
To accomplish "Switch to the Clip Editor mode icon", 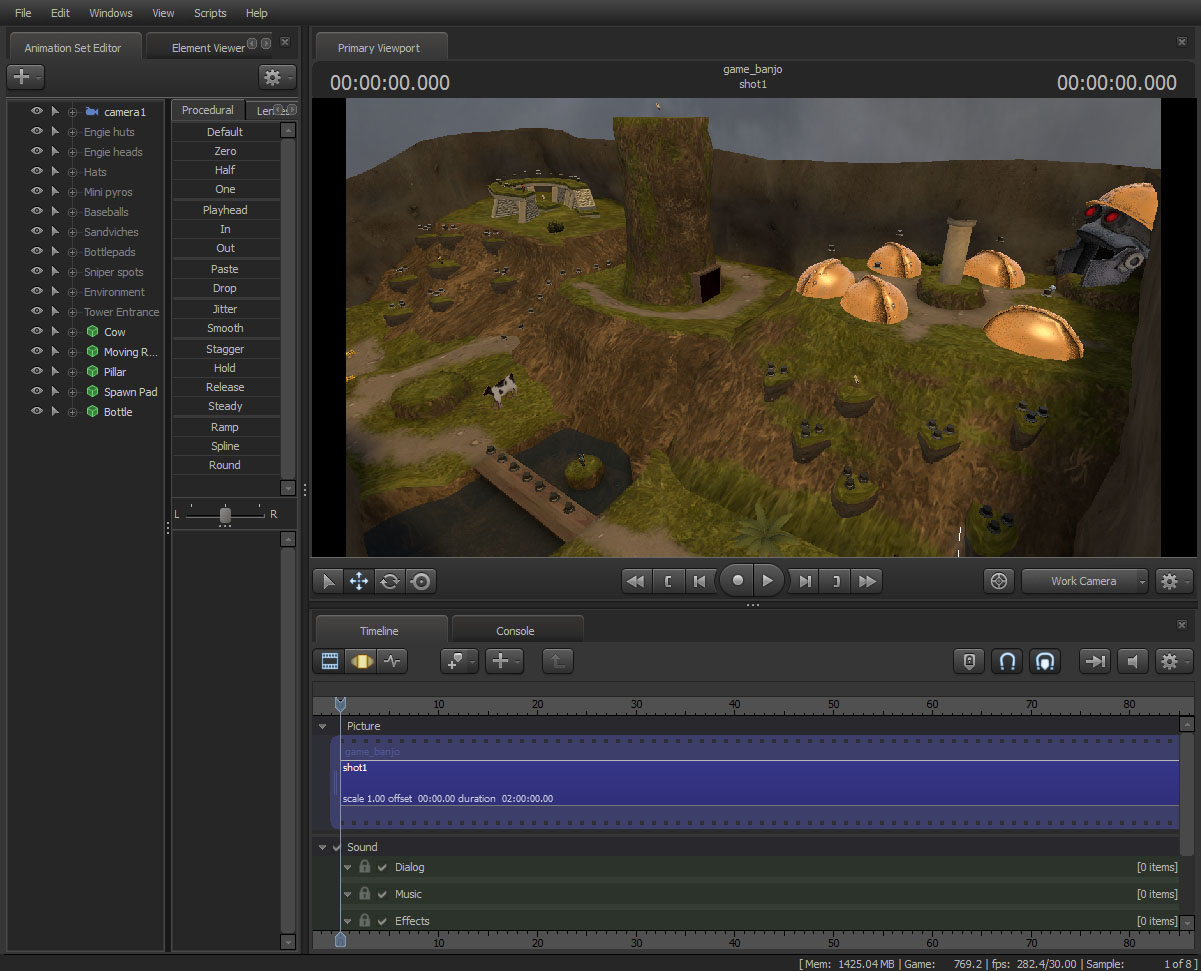I will (x=329, y=661).
